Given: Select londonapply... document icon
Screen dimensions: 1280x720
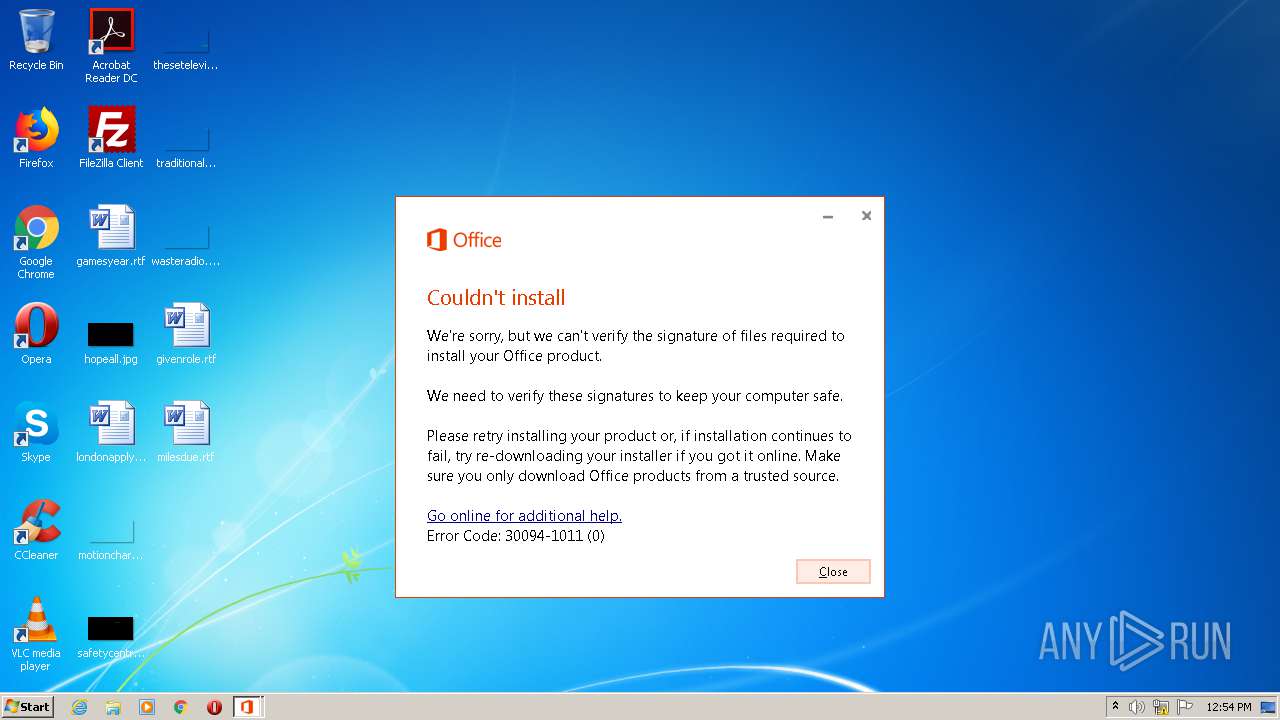Looking at the screenshot, I should click(111, 432).
